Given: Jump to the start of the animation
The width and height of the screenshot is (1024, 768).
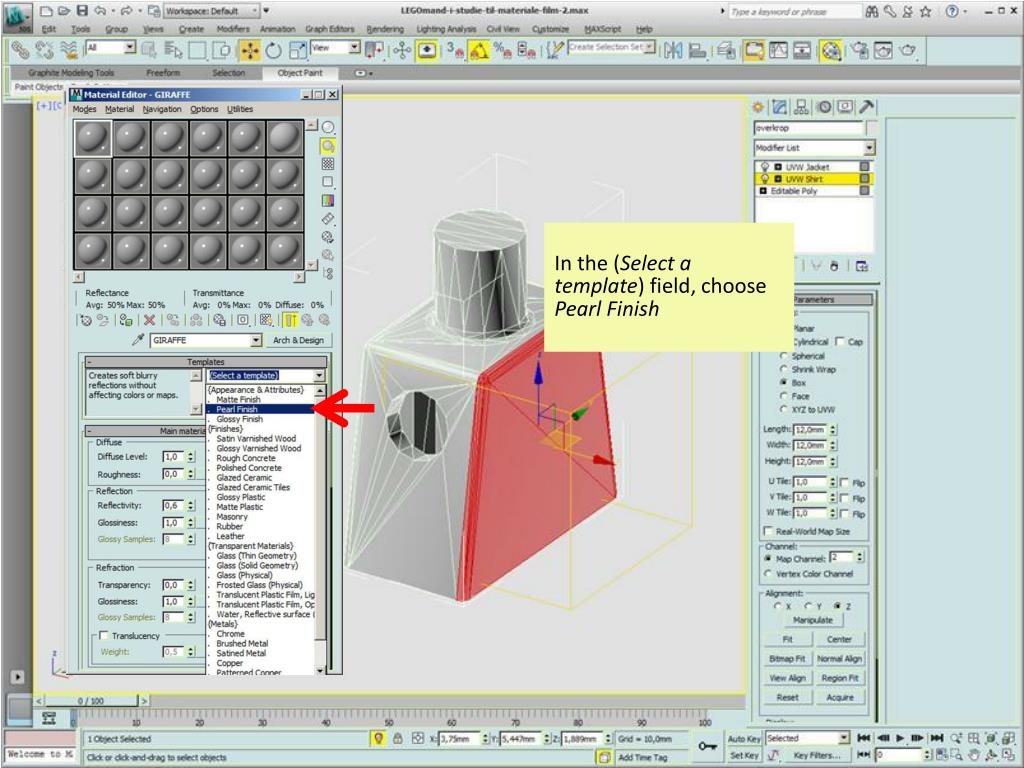Looking at the screenshot, I should [863, 738].
